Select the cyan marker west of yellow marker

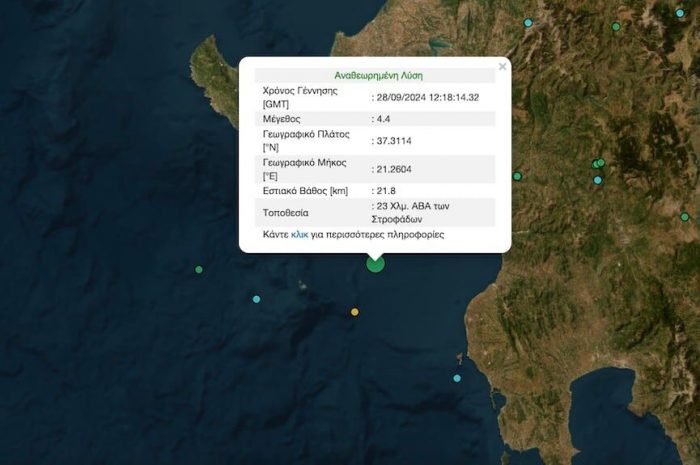tap(257, 299)
